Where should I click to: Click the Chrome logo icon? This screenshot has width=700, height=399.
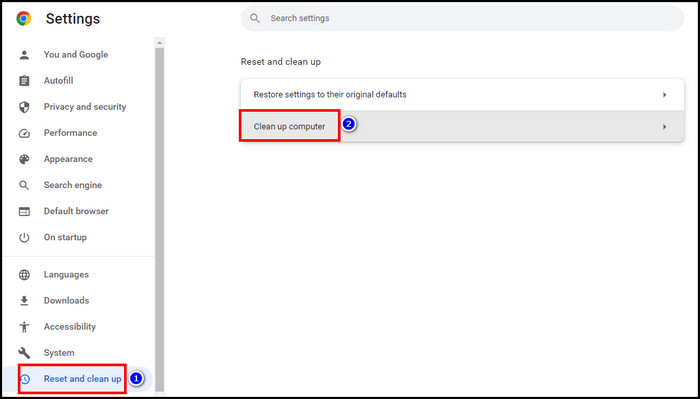pyautogui.click(x=24, y=18)
